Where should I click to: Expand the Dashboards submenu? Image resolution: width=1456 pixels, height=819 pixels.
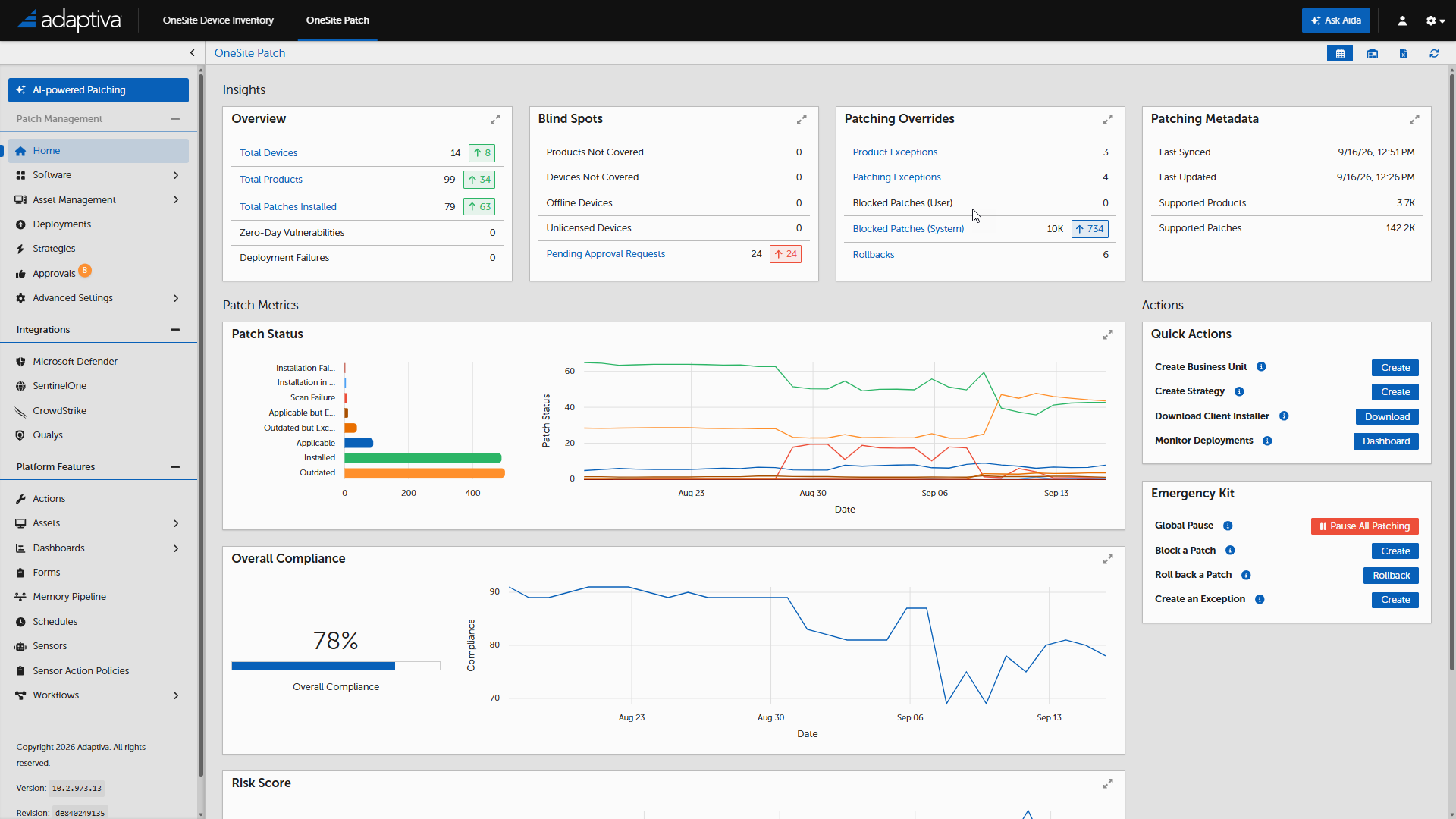pos(176,548)
